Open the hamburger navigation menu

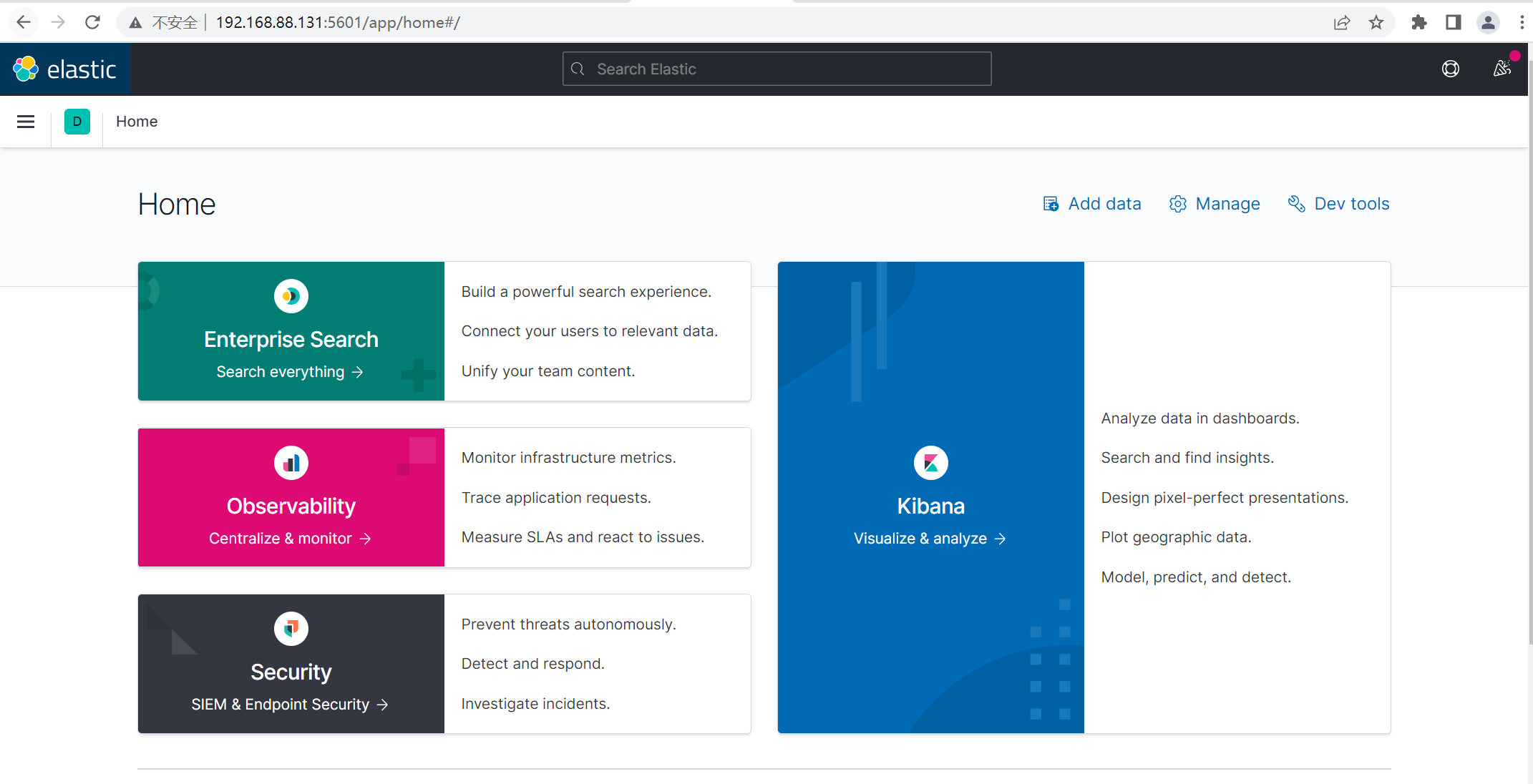point(26,122)
